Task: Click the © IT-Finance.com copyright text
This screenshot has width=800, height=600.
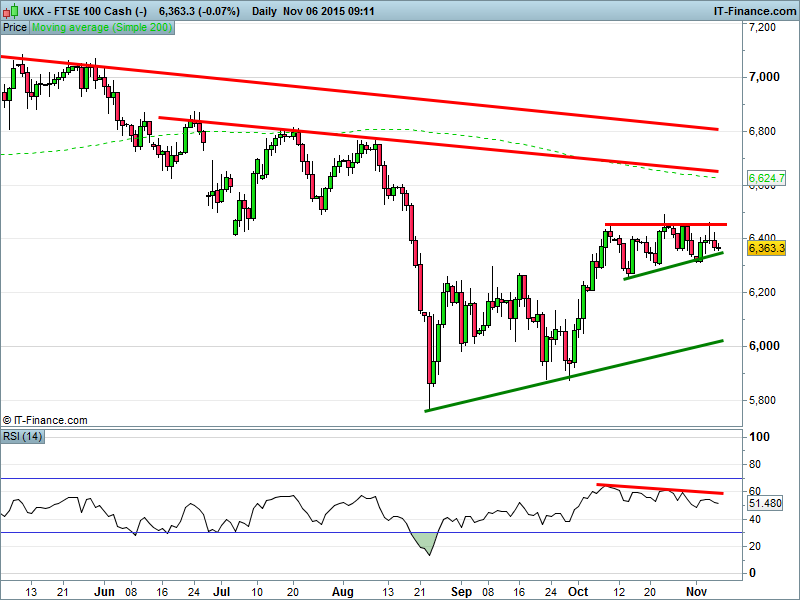Action: point(46,420)
